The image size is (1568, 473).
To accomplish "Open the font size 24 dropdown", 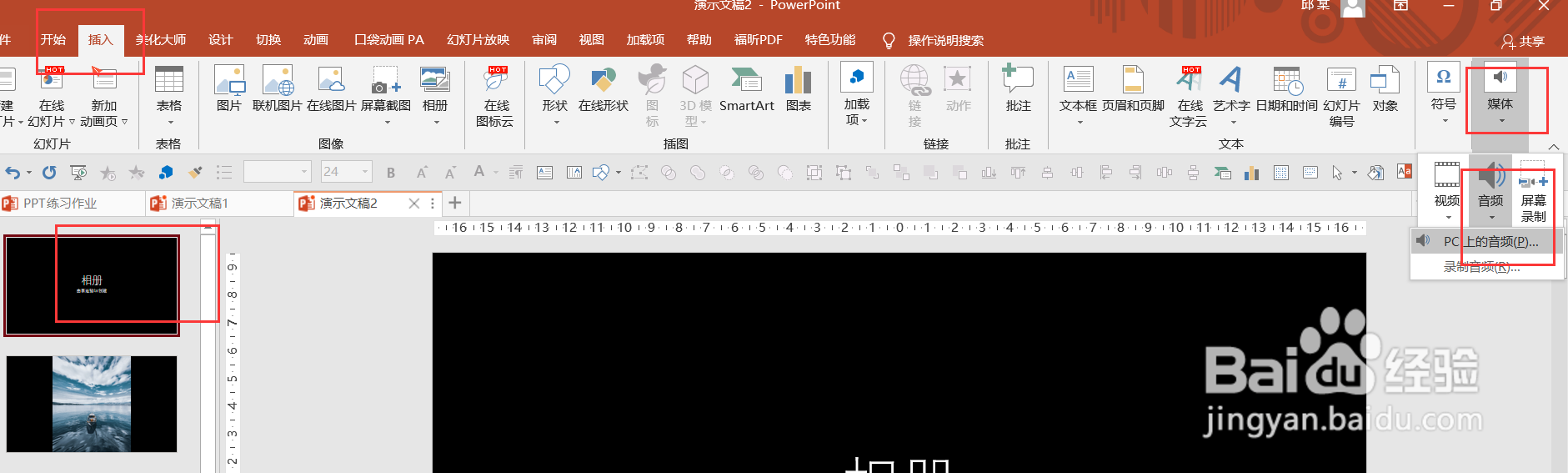I will point(366,172).
